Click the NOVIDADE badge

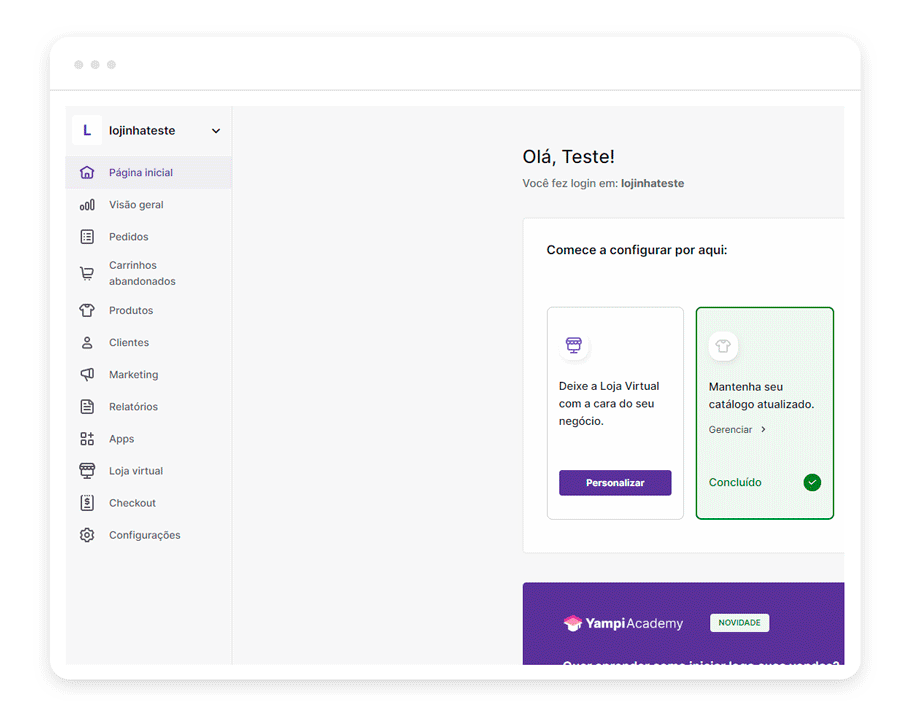point(739,623)
